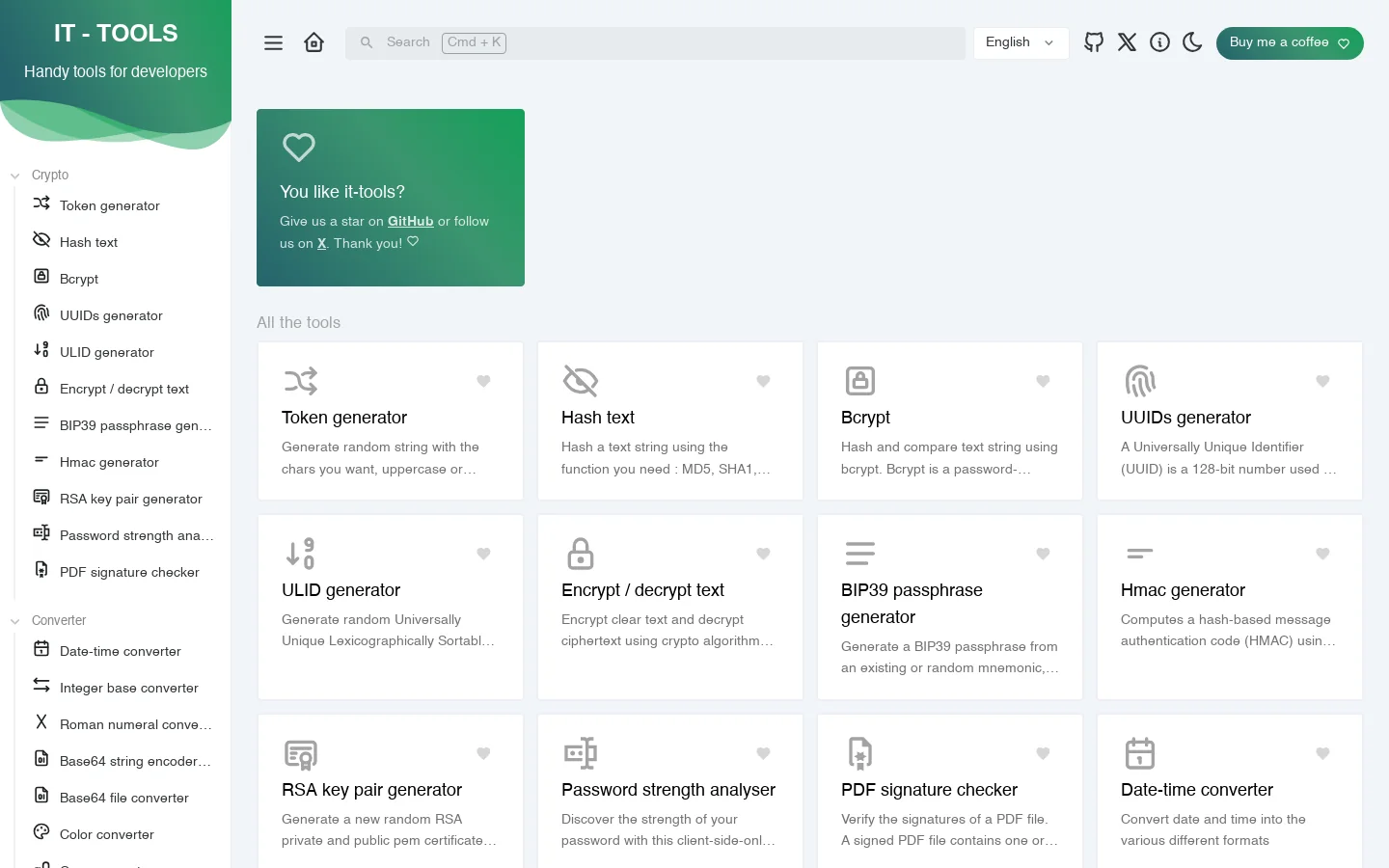Image resolution: width=1389 pixels, height=868 pixels.
Task: Click the Hash text card crossed-eye icon
Action: coord(581,381)
